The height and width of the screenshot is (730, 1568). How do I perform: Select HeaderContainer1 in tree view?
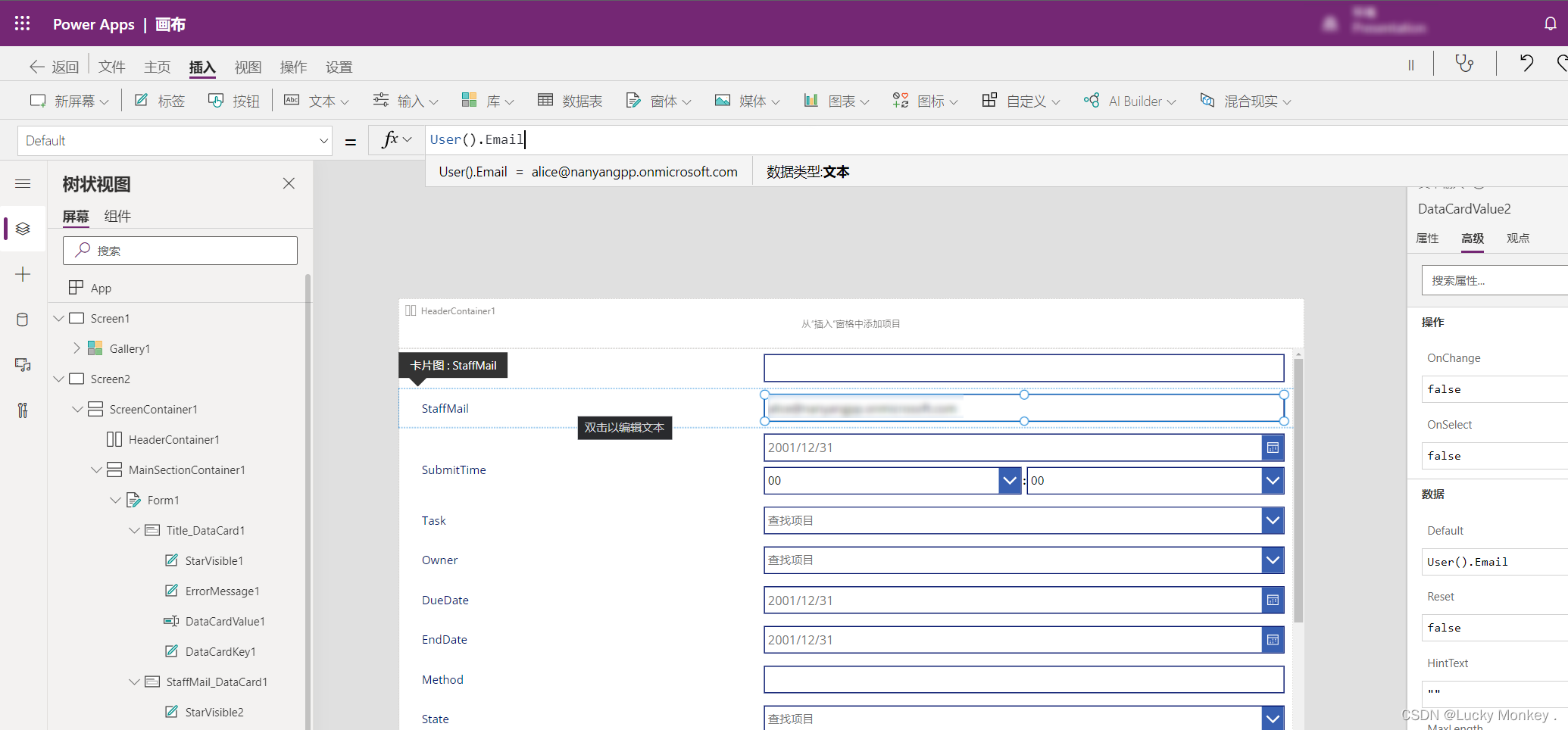(173, 439)
